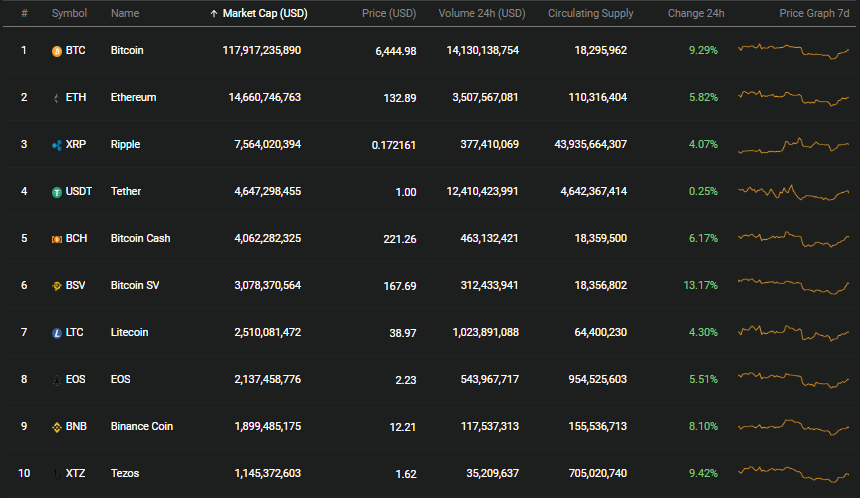
Task: Sort by Circulating Supply column header
Action: click(x=590, y=13)
